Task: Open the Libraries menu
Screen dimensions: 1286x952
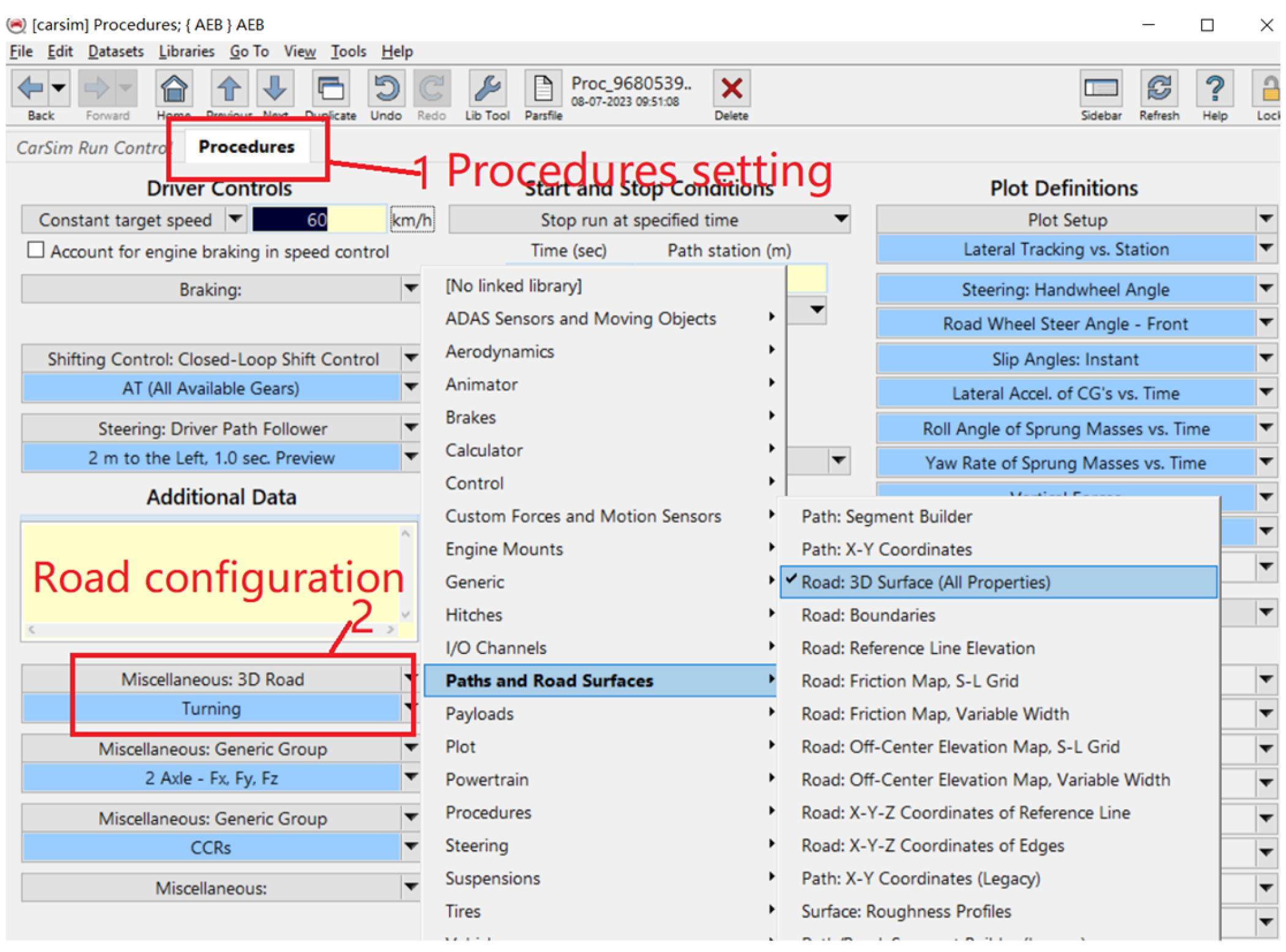Action: tap(186, 51)
